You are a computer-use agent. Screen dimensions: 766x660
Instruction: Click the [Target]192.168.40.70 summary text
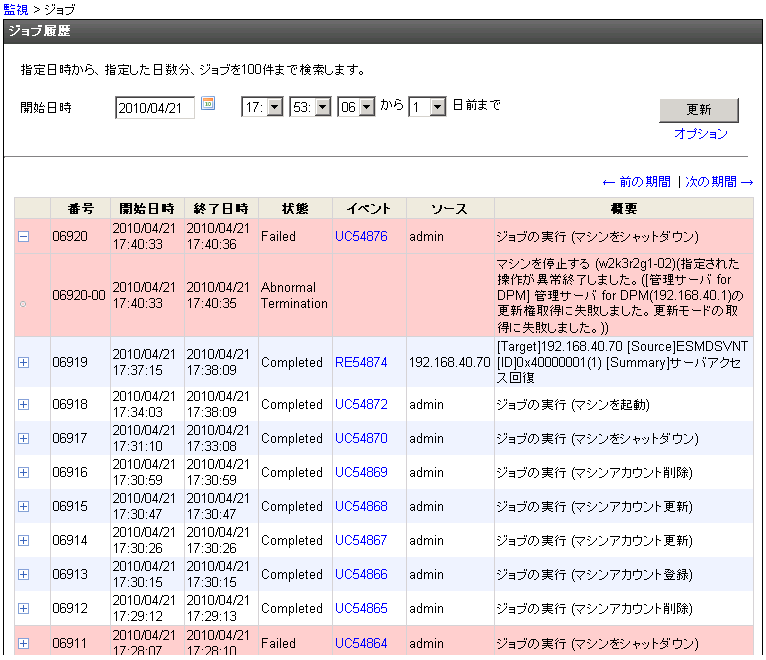coord(622,362)
